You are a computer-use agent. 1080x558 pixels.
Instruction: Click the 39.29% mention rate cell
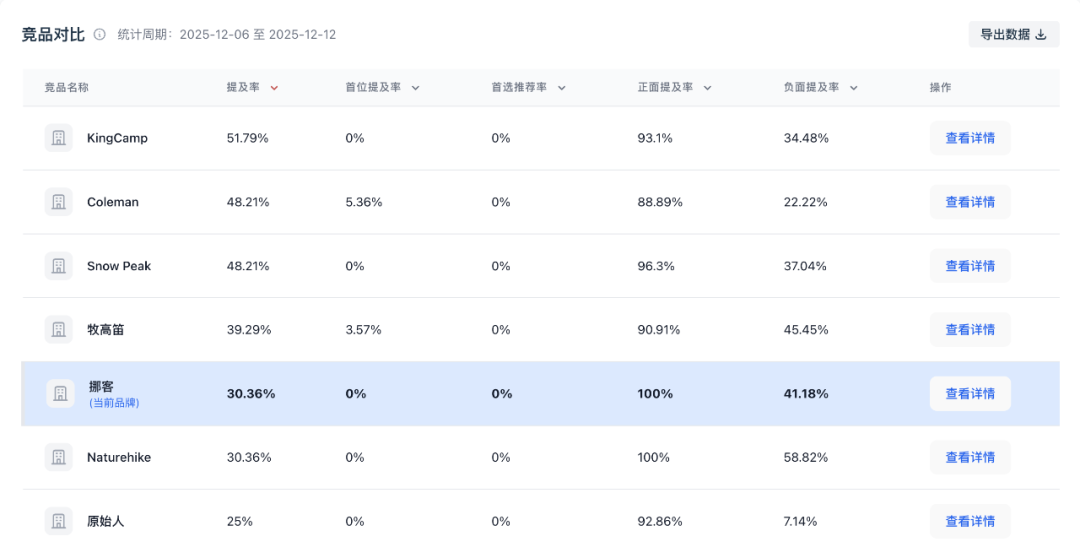point(249,329)
